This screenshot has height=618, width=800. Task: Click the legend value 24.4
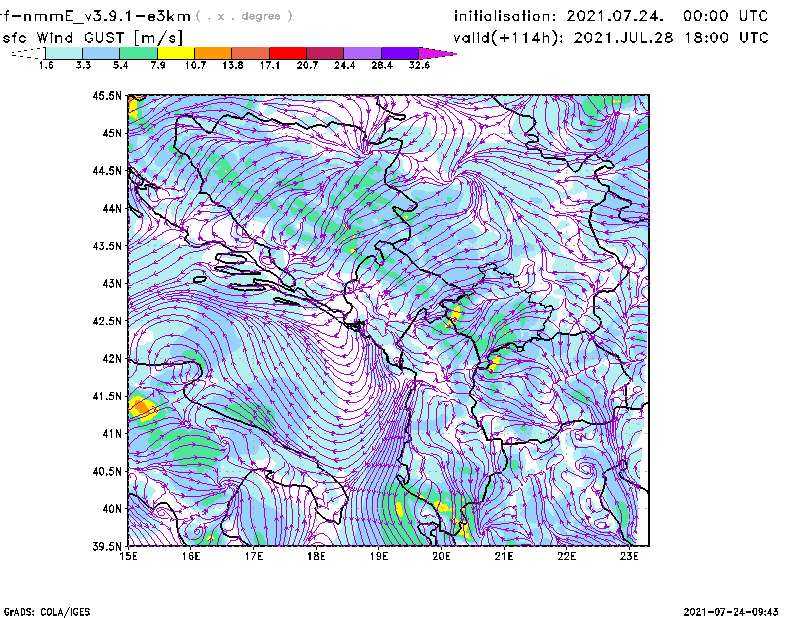coord(344,65)
